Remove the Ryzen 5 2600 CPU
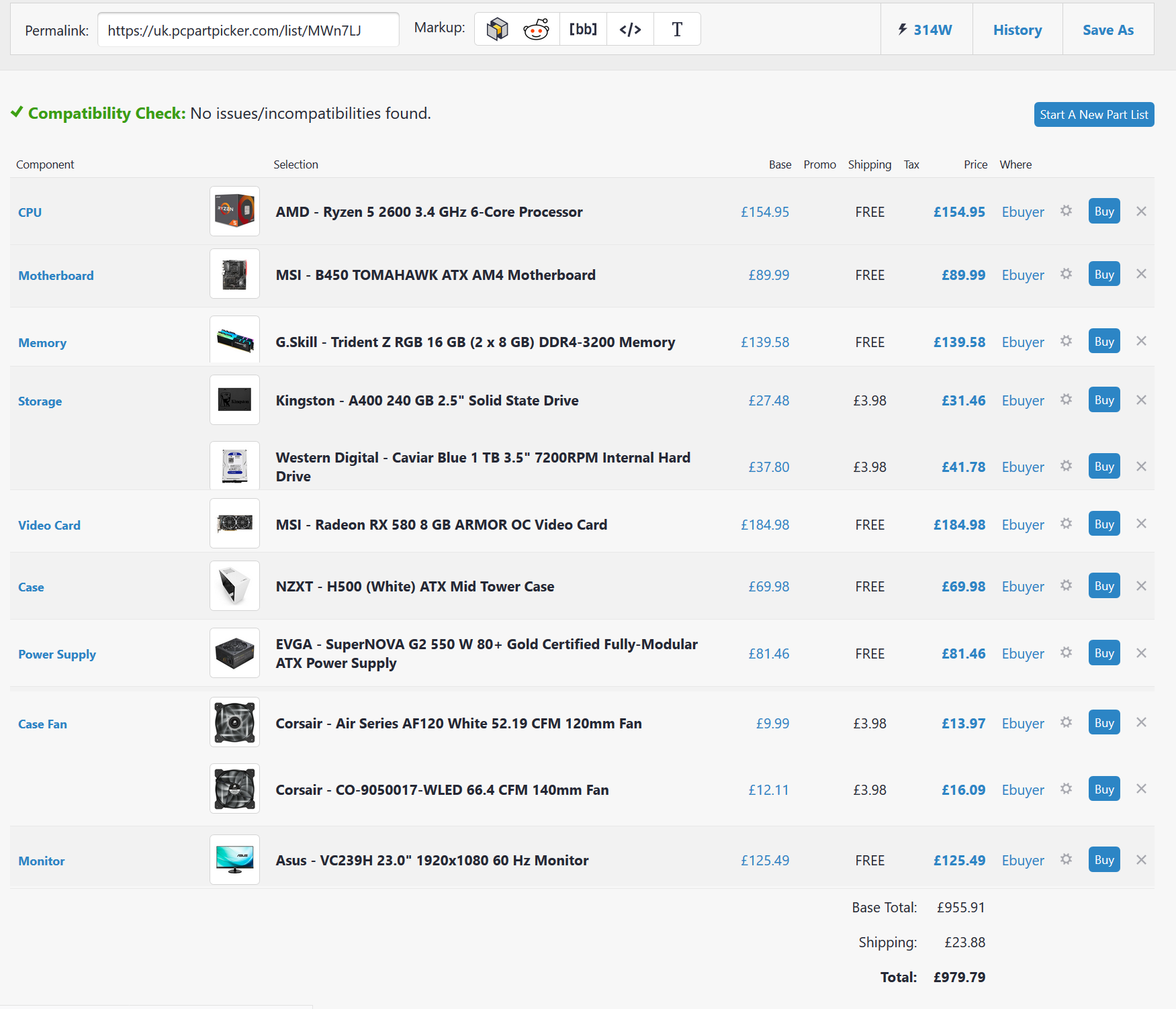This screenshot has height=1009, width=1176. coord(1141,211)
